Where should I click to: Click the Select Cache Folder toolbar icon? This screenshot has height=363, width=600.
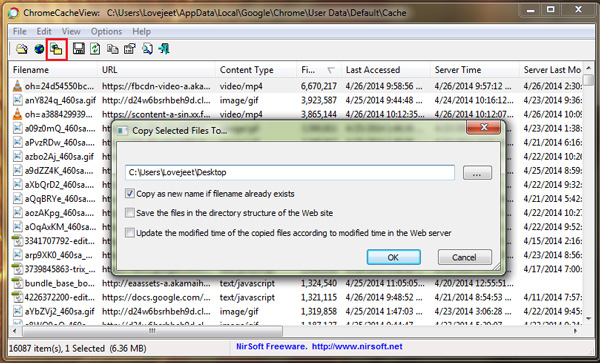[22, 49]
